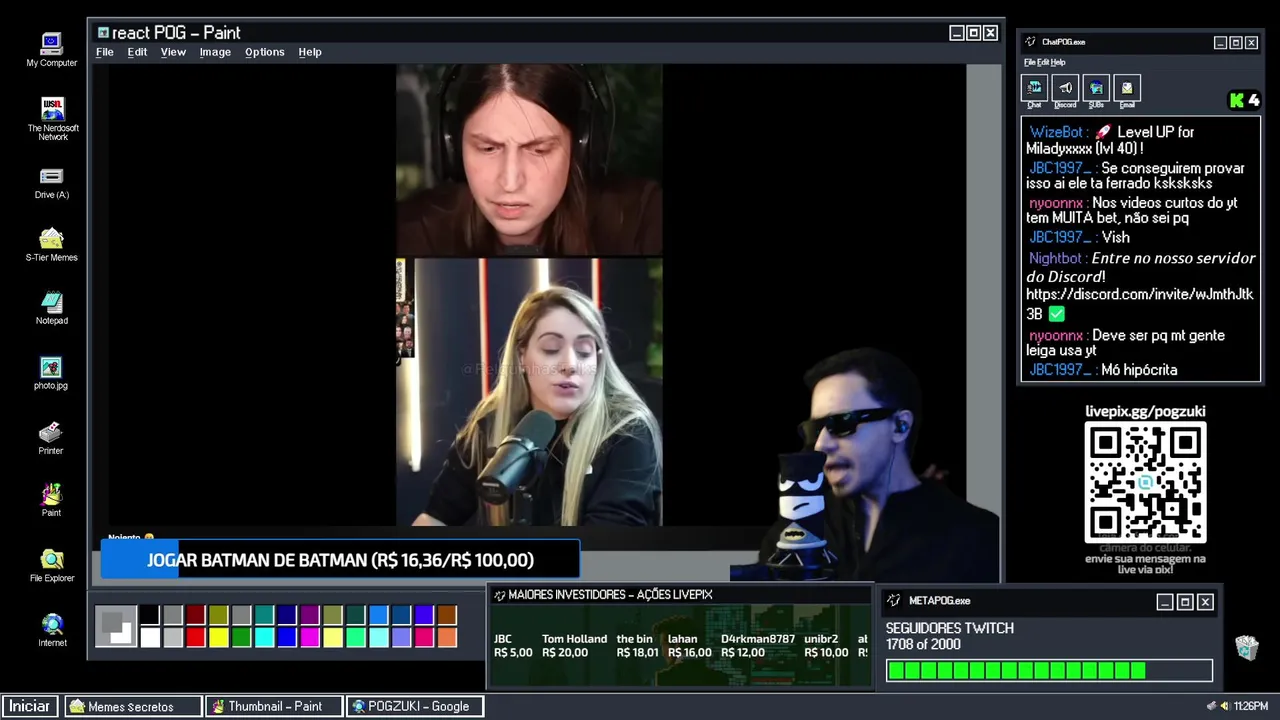
Task: Click the top video of long-haired man
Action: coord(529,160)
